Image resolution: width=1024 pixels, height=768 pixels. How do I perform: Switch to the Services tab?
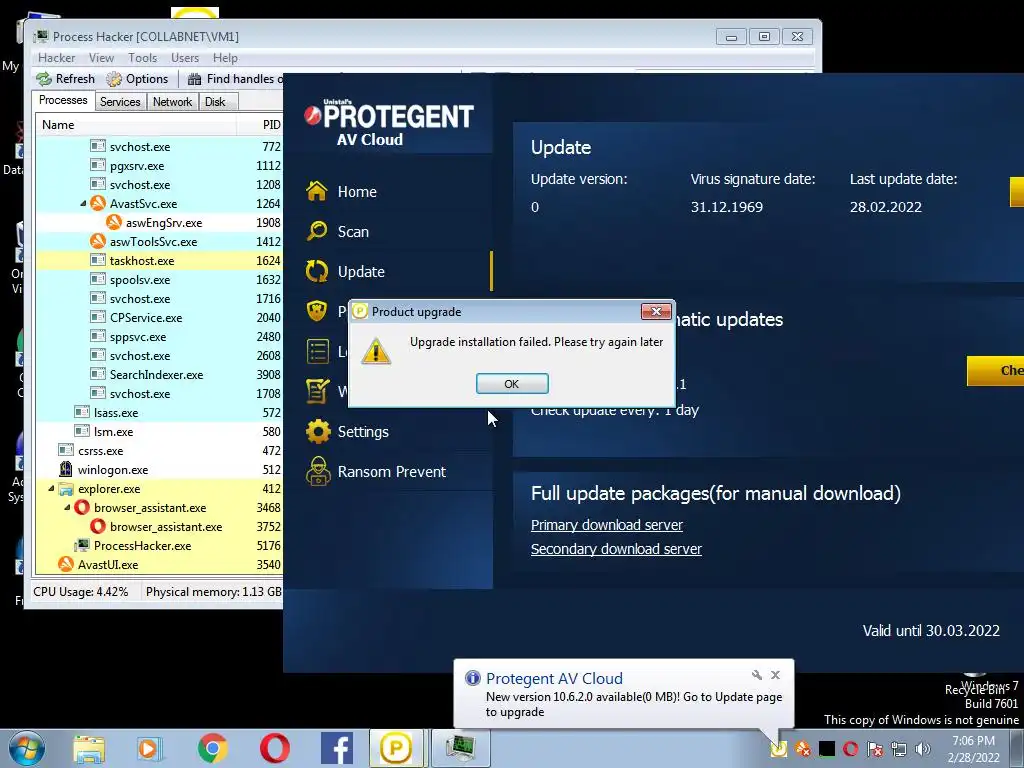(120, 102)
